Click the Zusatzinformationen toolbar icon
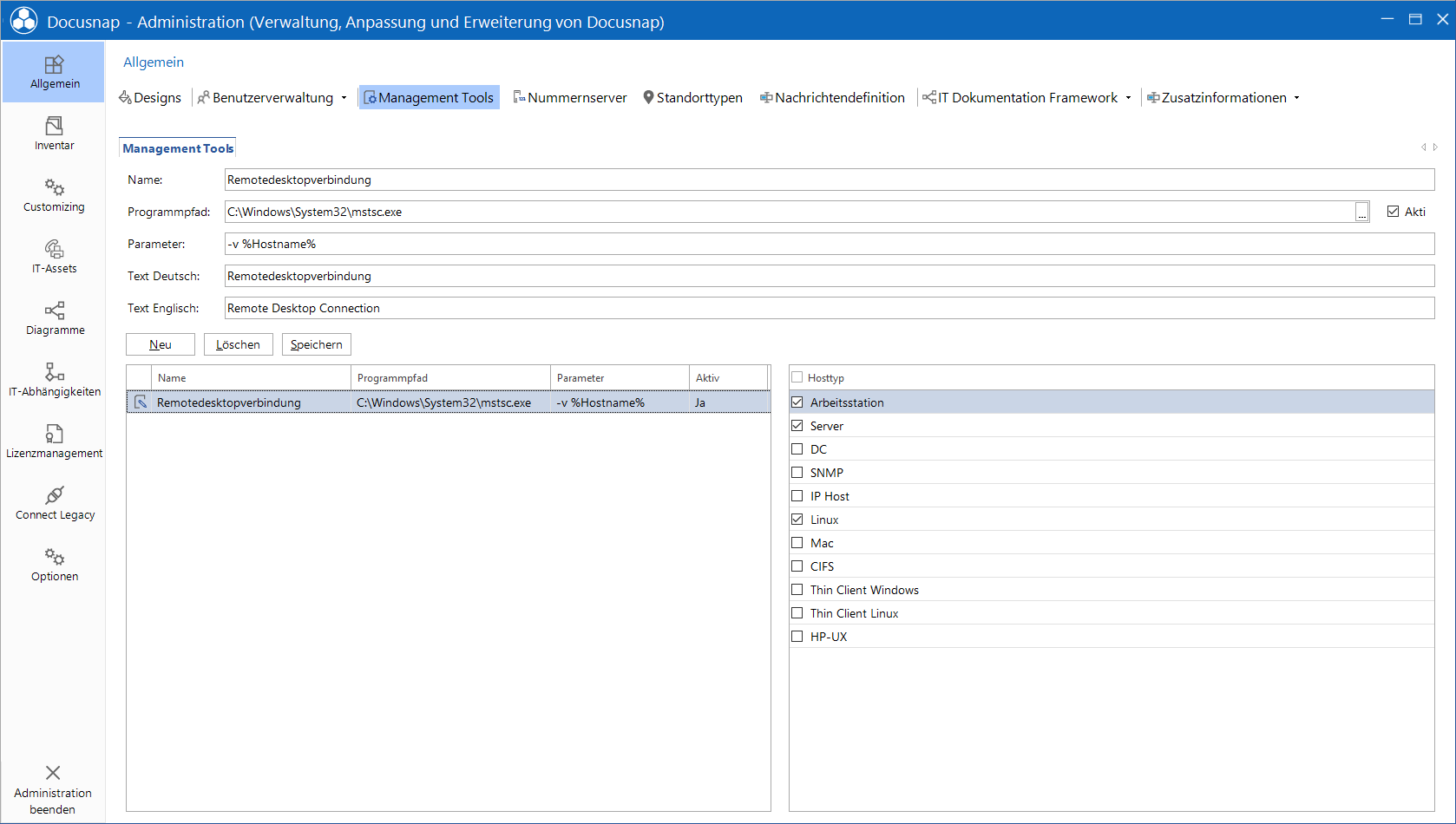The height and width of the screenshot is (824, 1456). [1153, 97]
